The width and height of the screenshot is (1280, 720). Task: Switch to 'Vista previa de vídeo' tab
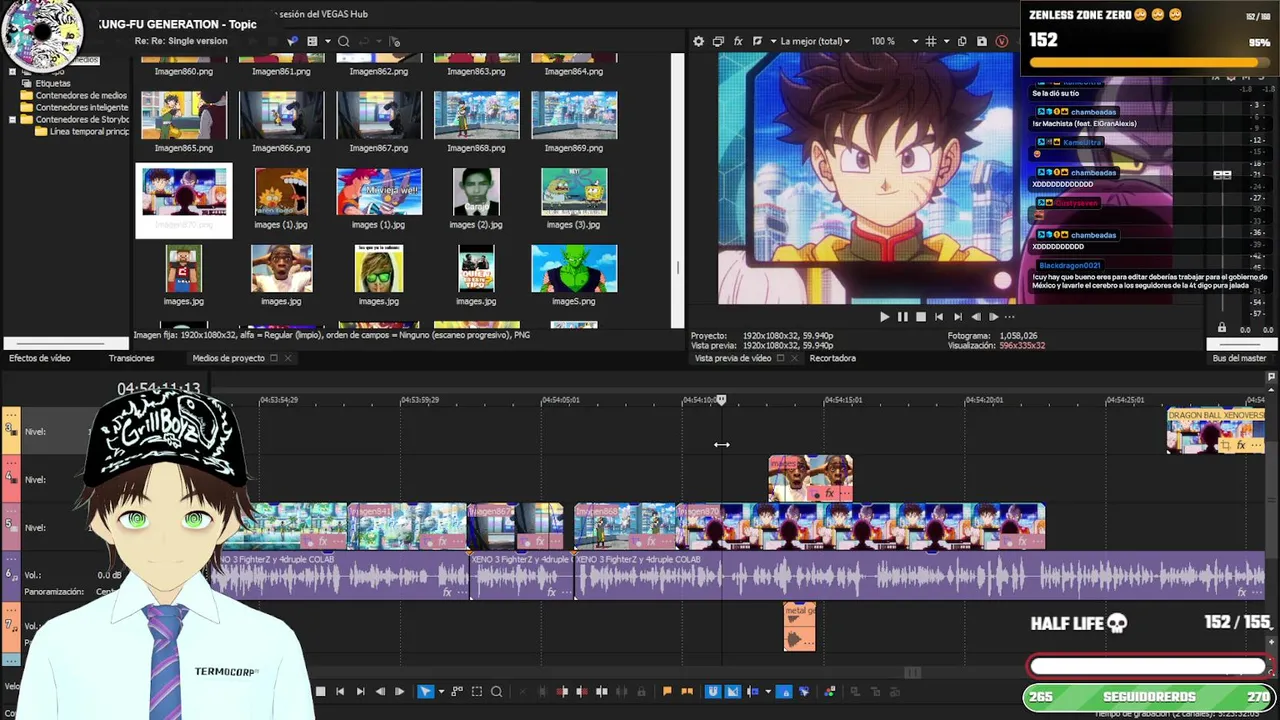[x=733, y=358]
